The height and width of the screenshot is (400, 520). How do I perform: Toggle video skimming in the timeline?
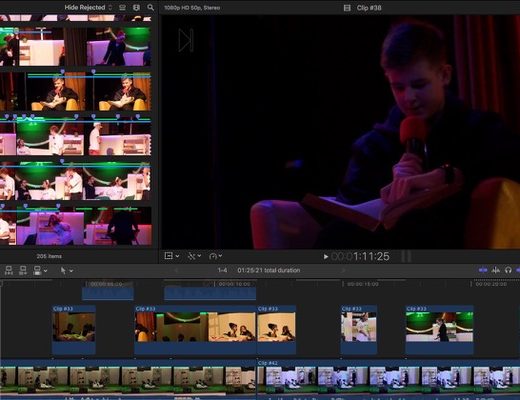coord(483,270)
